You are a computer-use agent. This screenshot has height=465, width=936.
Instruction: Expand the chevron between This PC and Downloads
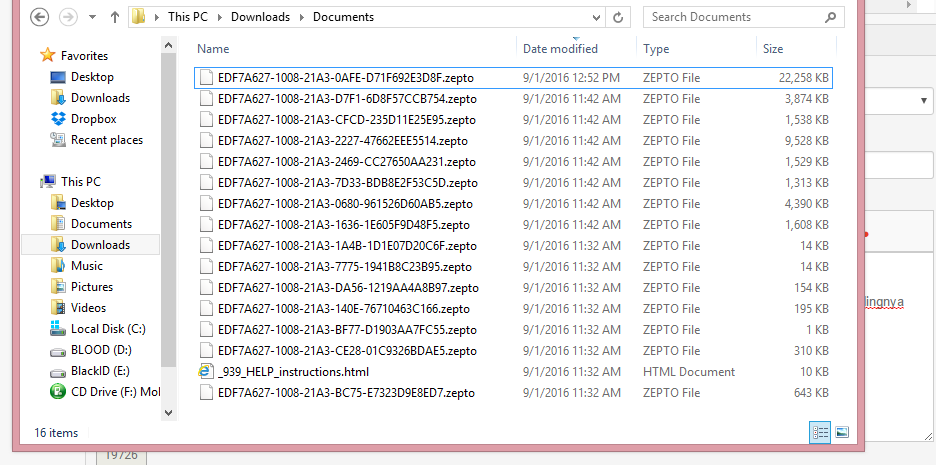pyautogui.click(x=219, y=17)
